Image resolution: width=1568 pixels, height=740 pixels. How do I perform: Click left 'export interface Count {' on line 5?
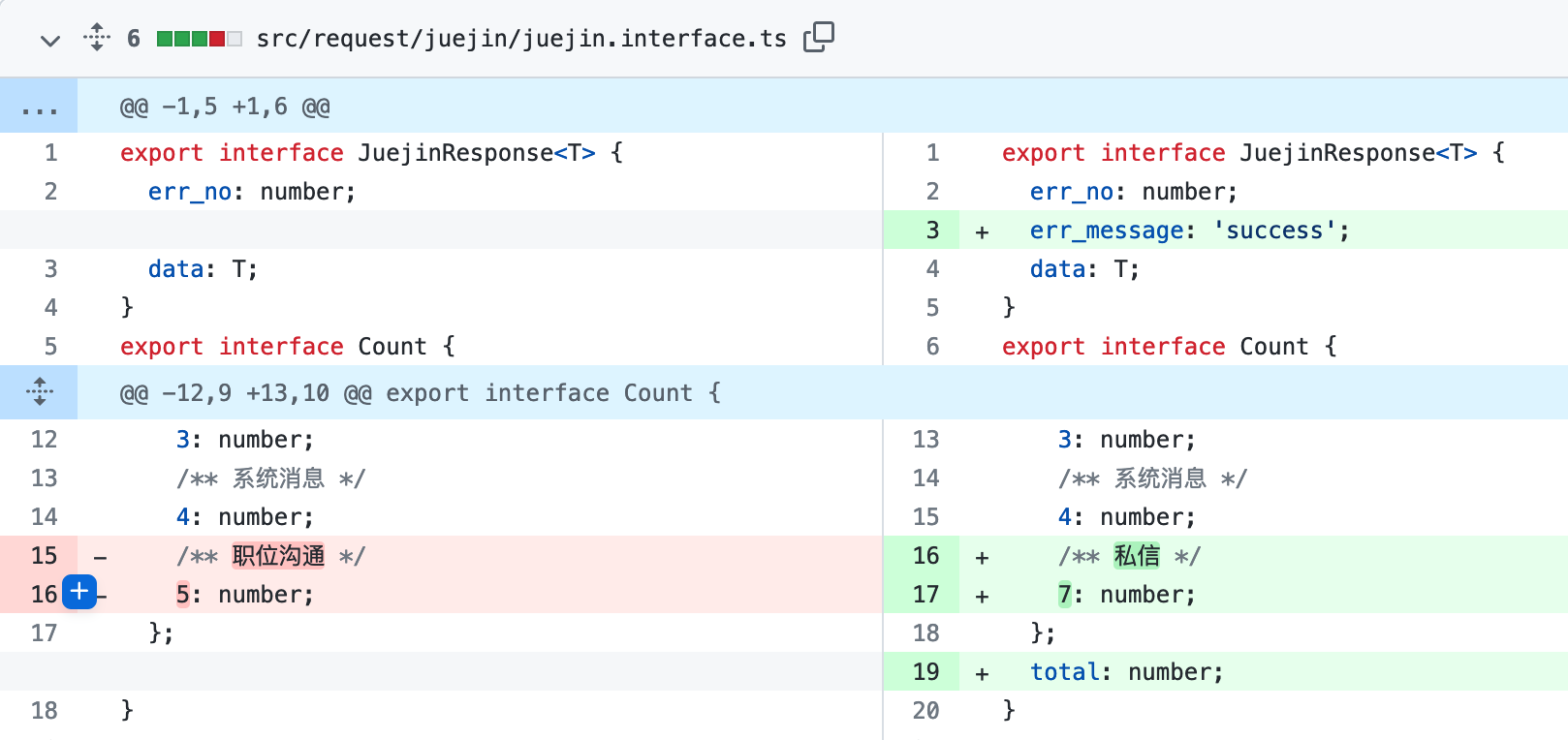(288, 347)
